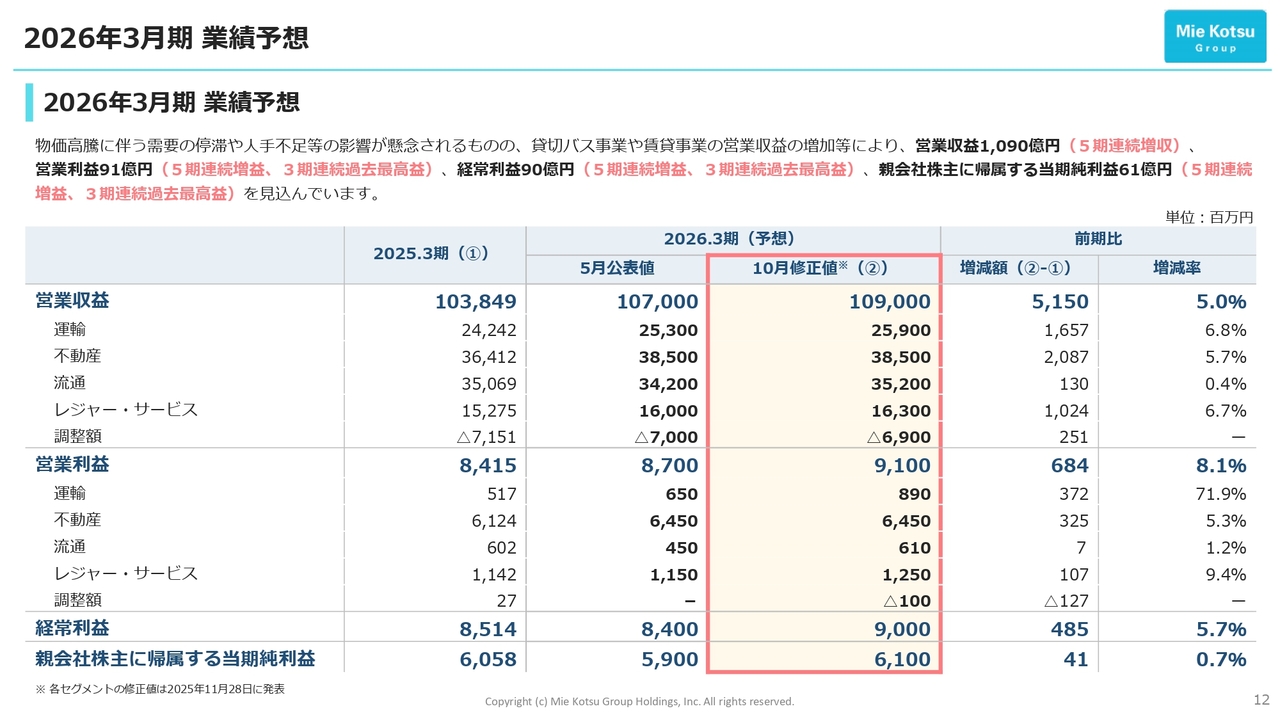Click the Mie Kotsu Group logo
1280x720 pixels.
1215,37
